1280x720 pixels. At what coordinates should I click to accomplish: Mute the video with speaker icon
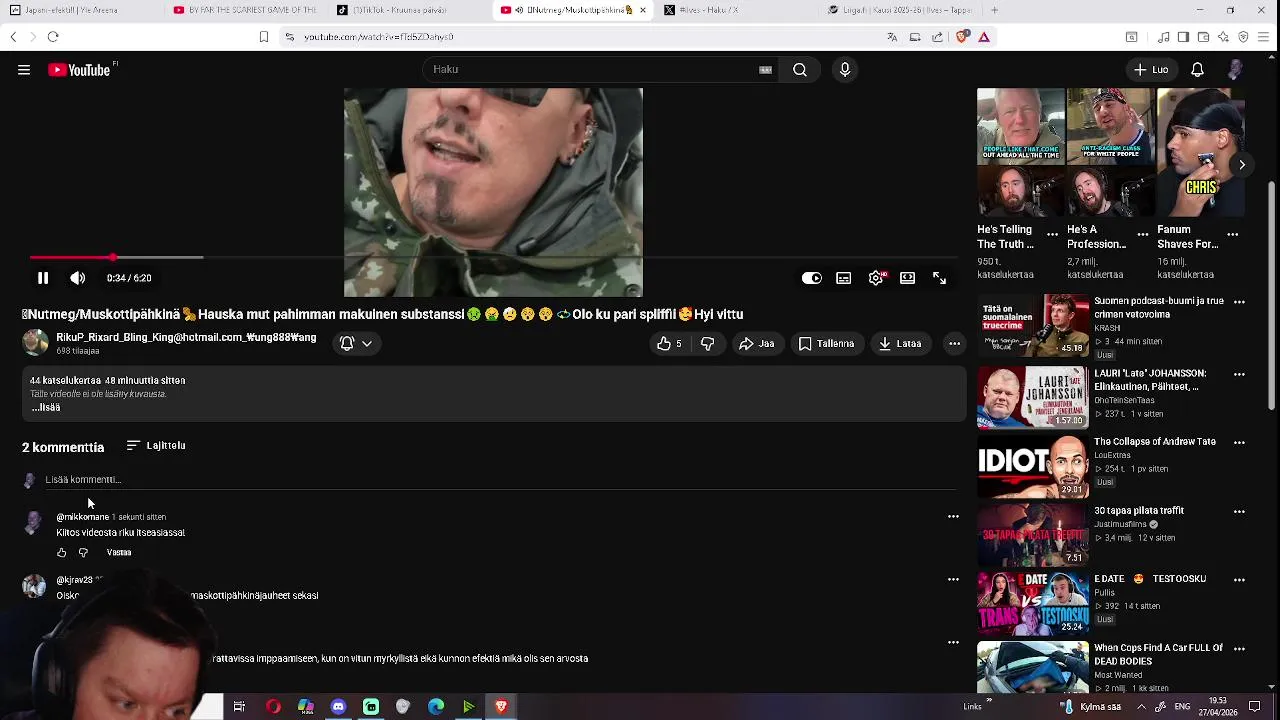point(78,278)
